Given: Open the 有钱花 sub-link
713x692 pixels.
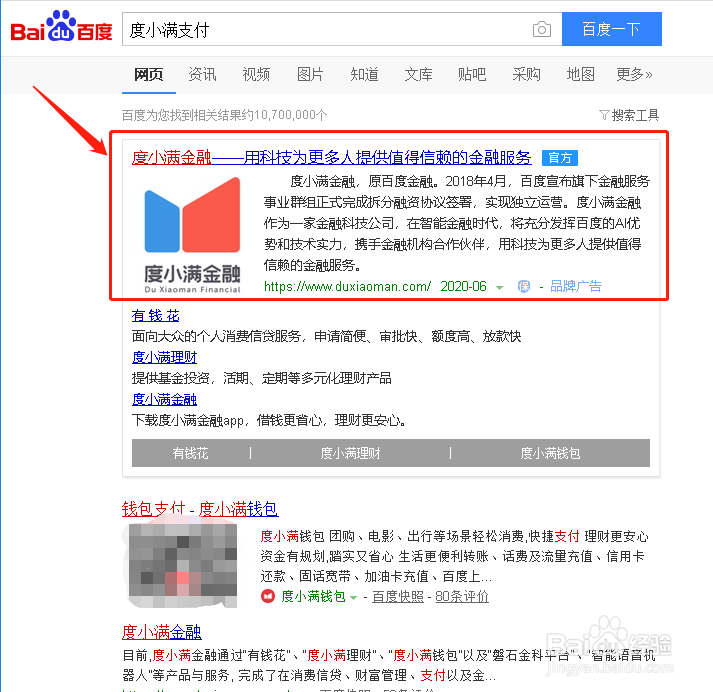Looking at the screenshot, I should coord(156,315).
